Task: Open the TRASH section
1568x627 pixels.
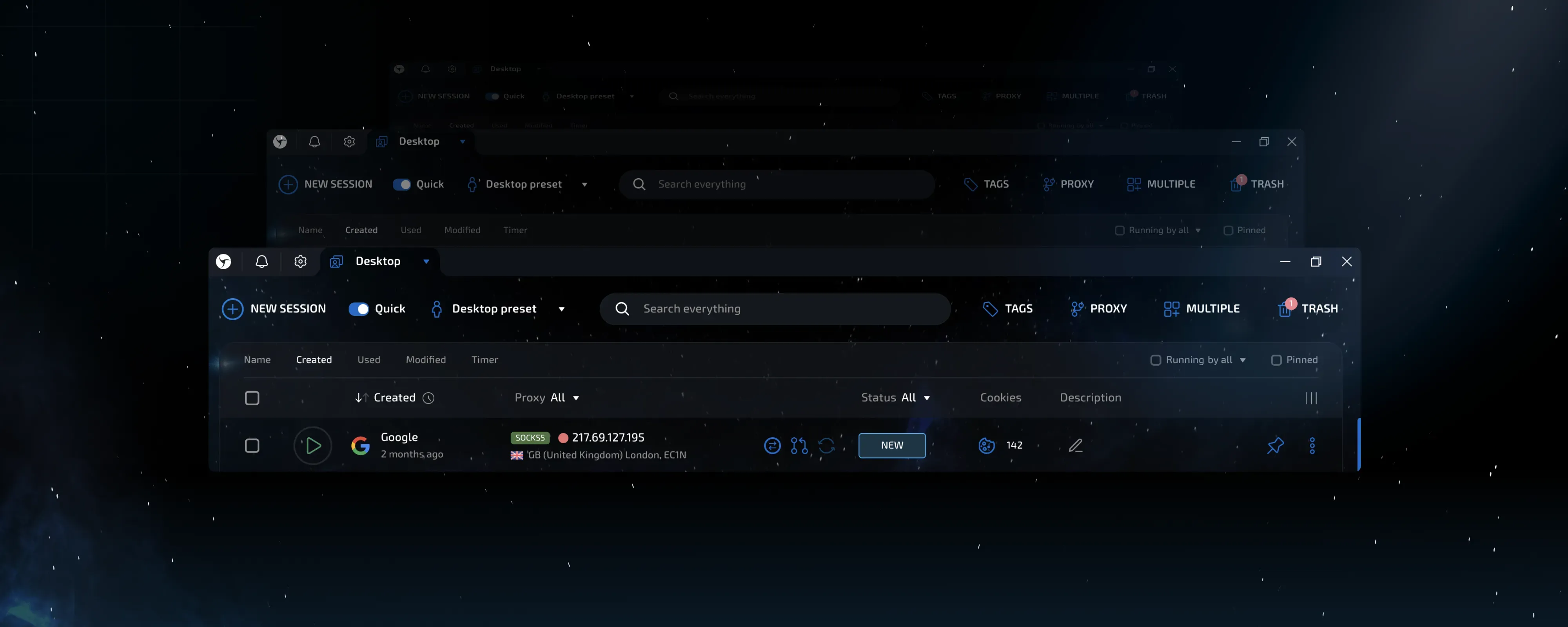Action: point(1309,309)
